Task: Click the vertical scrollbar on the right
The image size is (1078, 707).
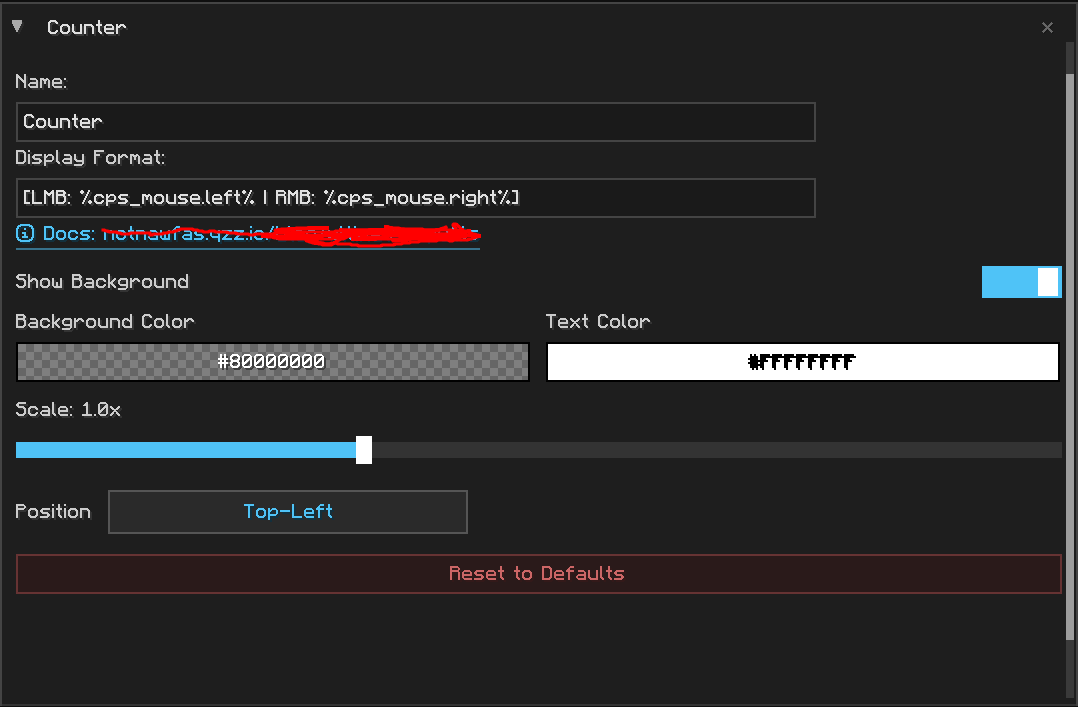Action: pyautogui.click(x=1070, y=356)
